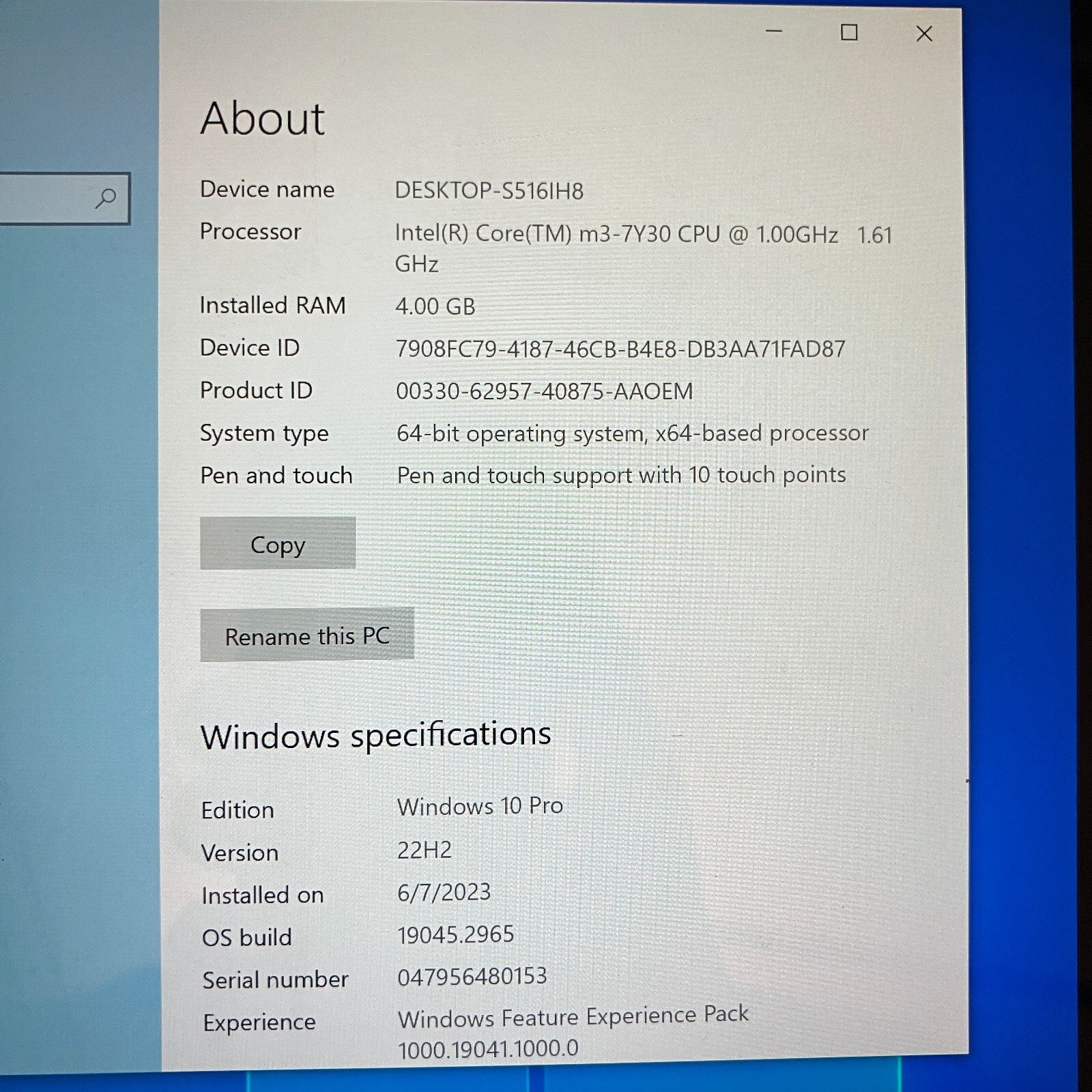
Task: Minimize the Settings window
Action: (773, 31)
